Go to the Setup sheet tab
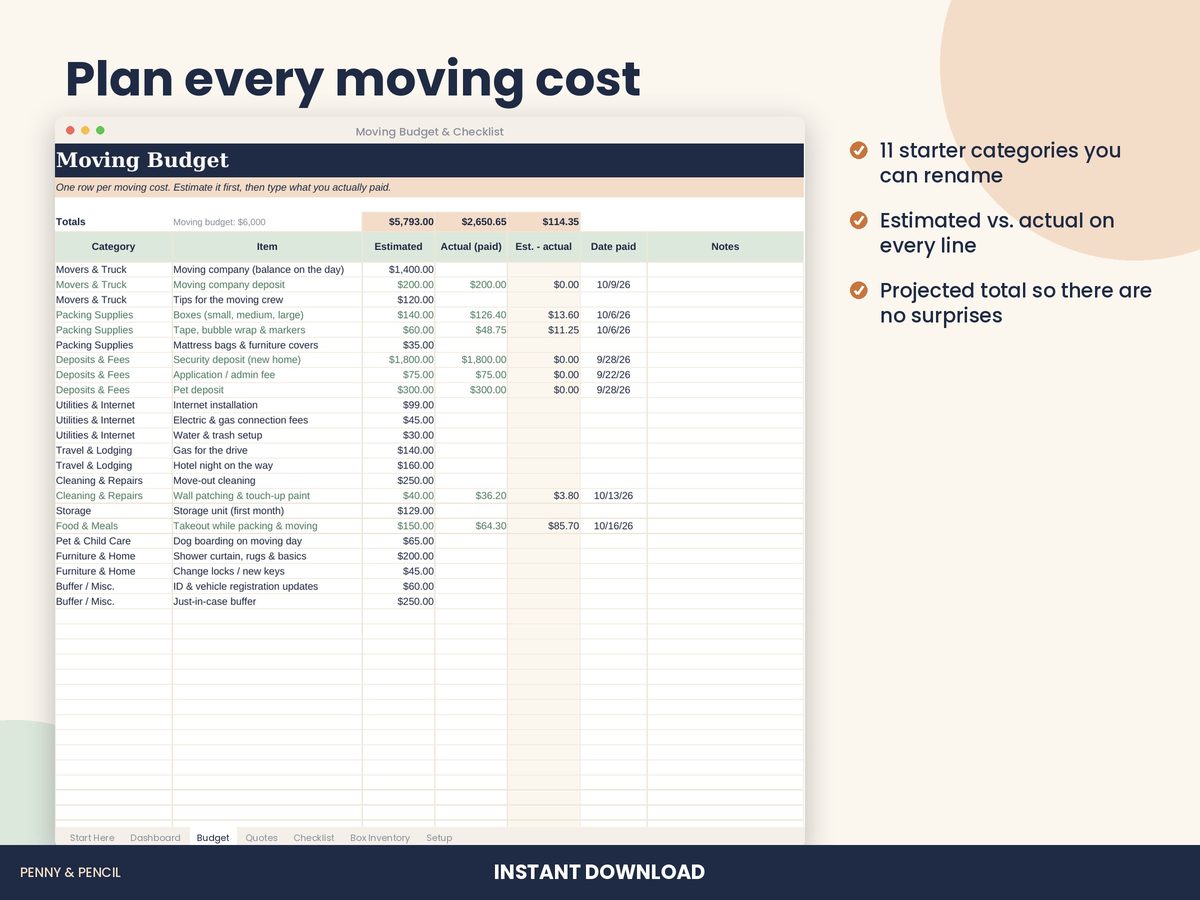1200x900 pixels. (439, 837)
